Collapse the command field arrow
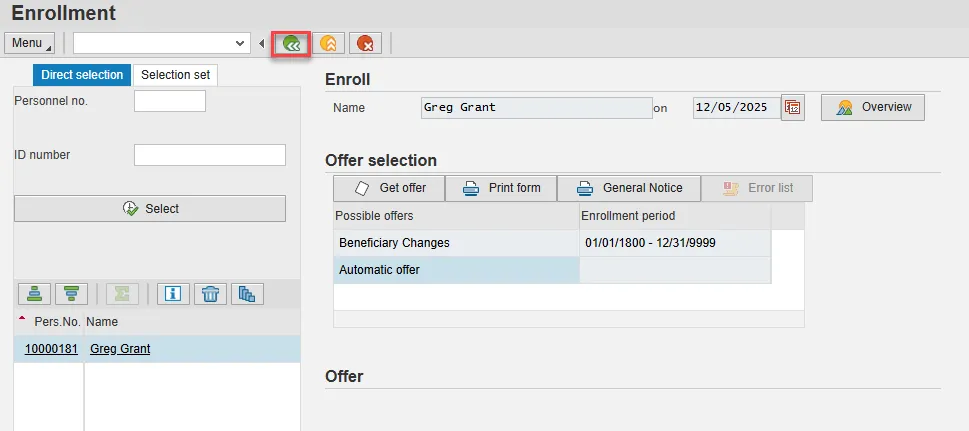Screen dimensions: 969x431 261,43
